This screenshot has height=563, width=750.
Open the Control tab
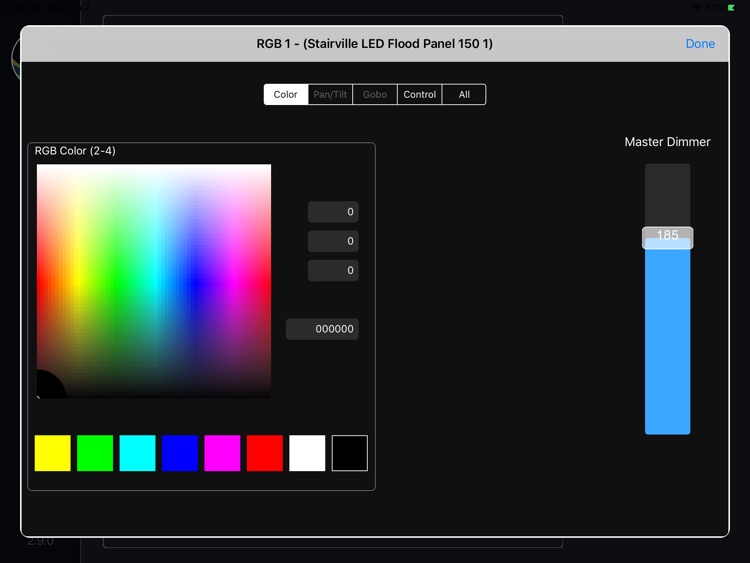[x=419, y=94]
